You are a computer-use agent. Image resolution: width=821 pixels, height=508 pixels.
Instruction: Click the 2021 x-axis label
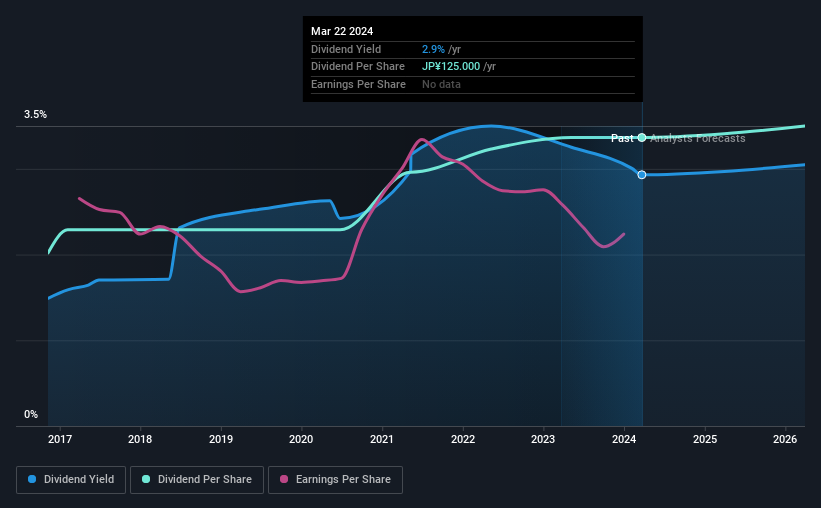click(x=382, y=439)
